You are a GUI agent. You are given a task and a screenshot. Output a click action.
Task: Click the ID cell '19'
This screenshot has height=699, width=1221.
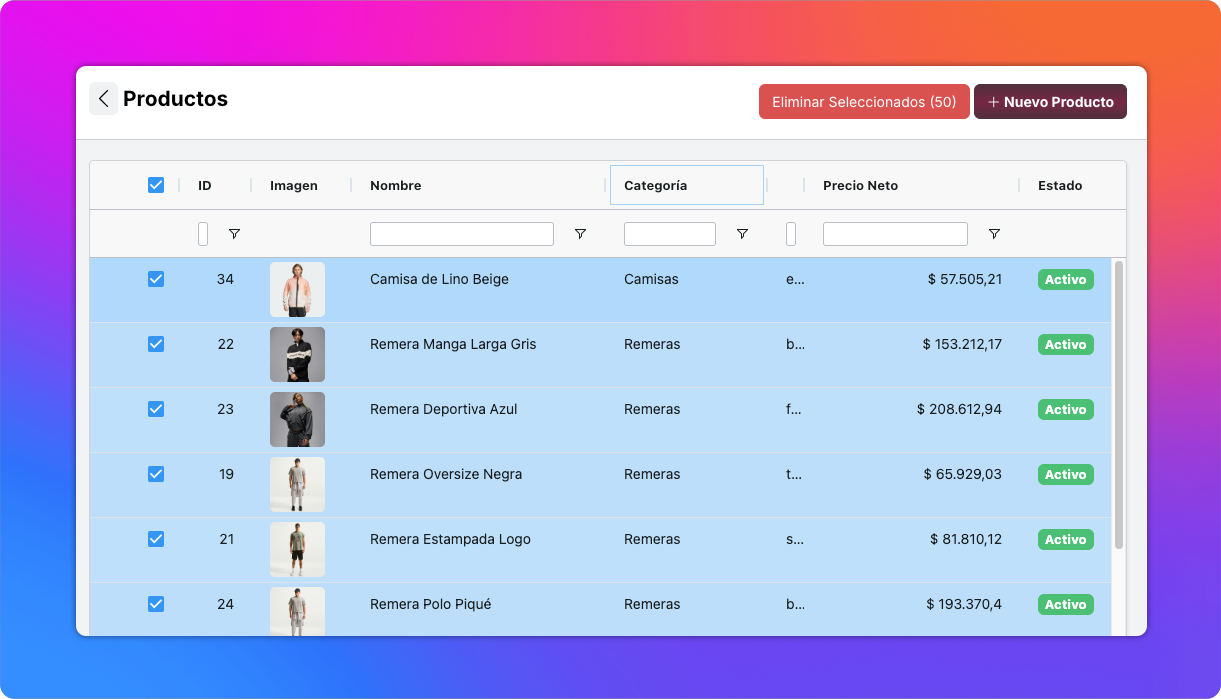point(226,474)
